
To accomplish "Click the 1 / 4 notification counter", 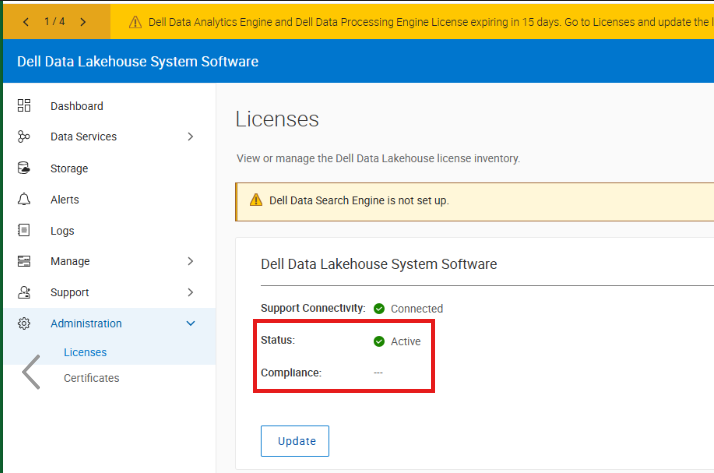I will point(55,21).
